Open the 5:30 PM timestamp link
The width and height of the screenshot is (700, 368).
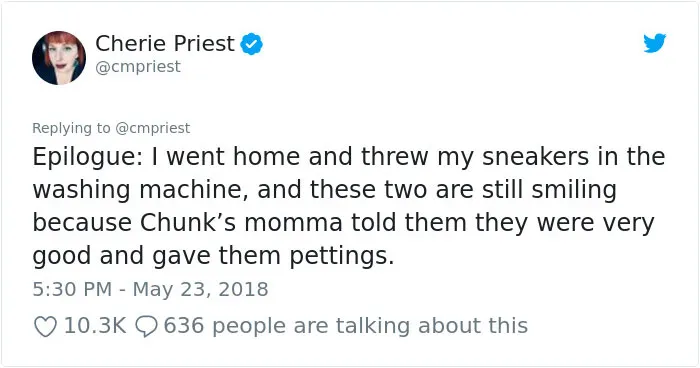tap(72, 289)
